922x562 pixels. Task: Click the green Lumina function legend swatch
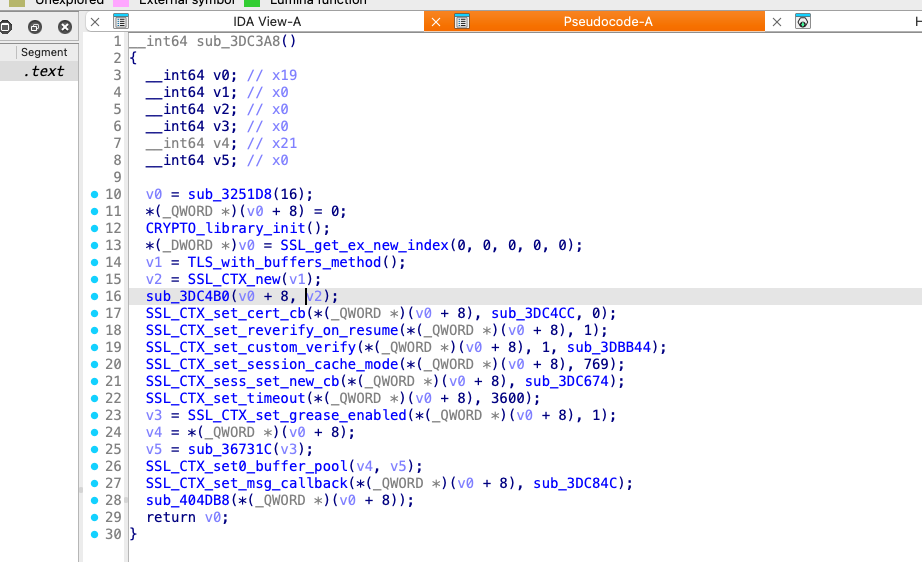coord(252,2)
